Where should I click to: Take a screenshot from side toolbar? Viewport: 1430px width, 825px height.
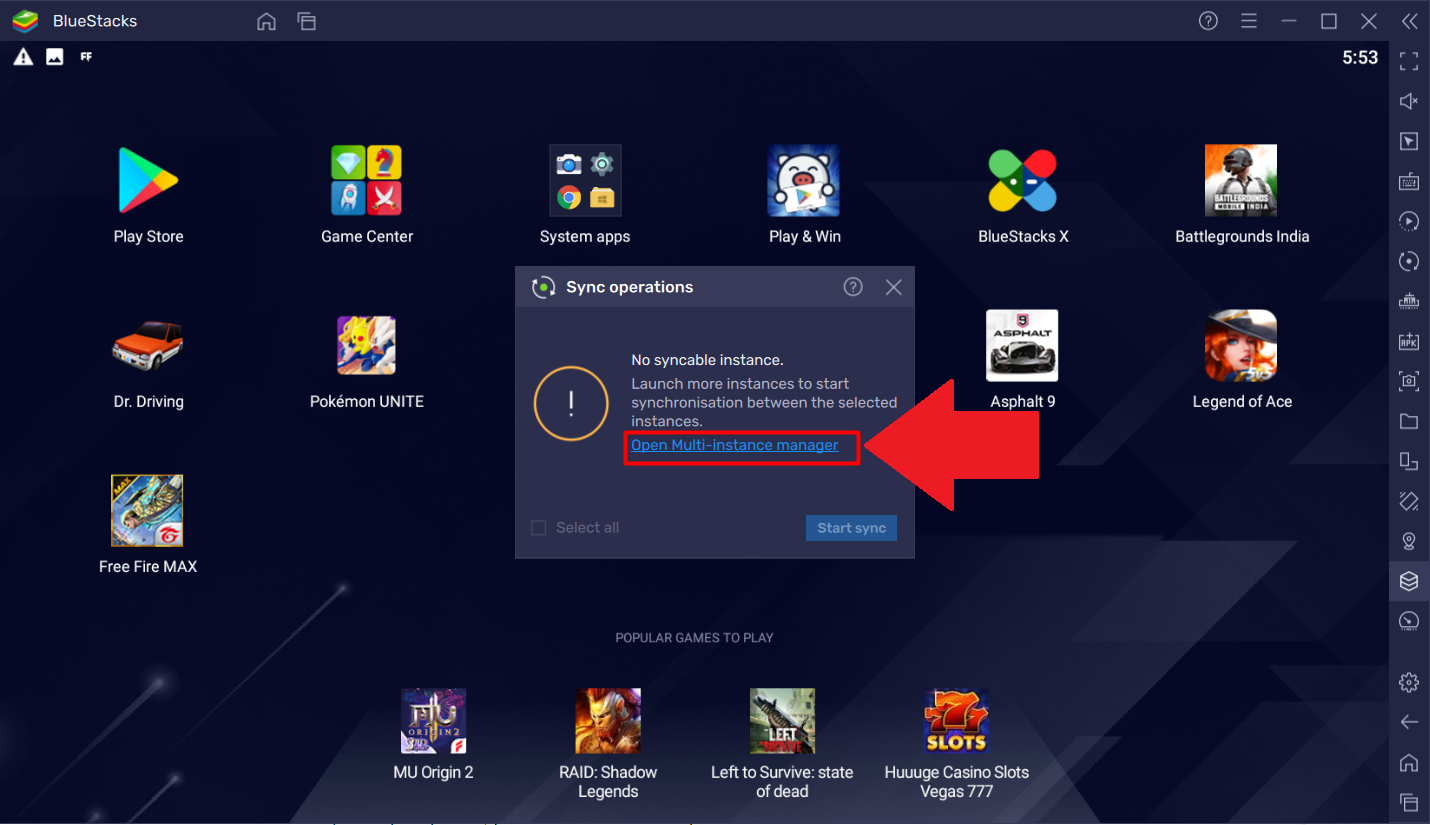pyautogui.click(x=1409, y=381)
